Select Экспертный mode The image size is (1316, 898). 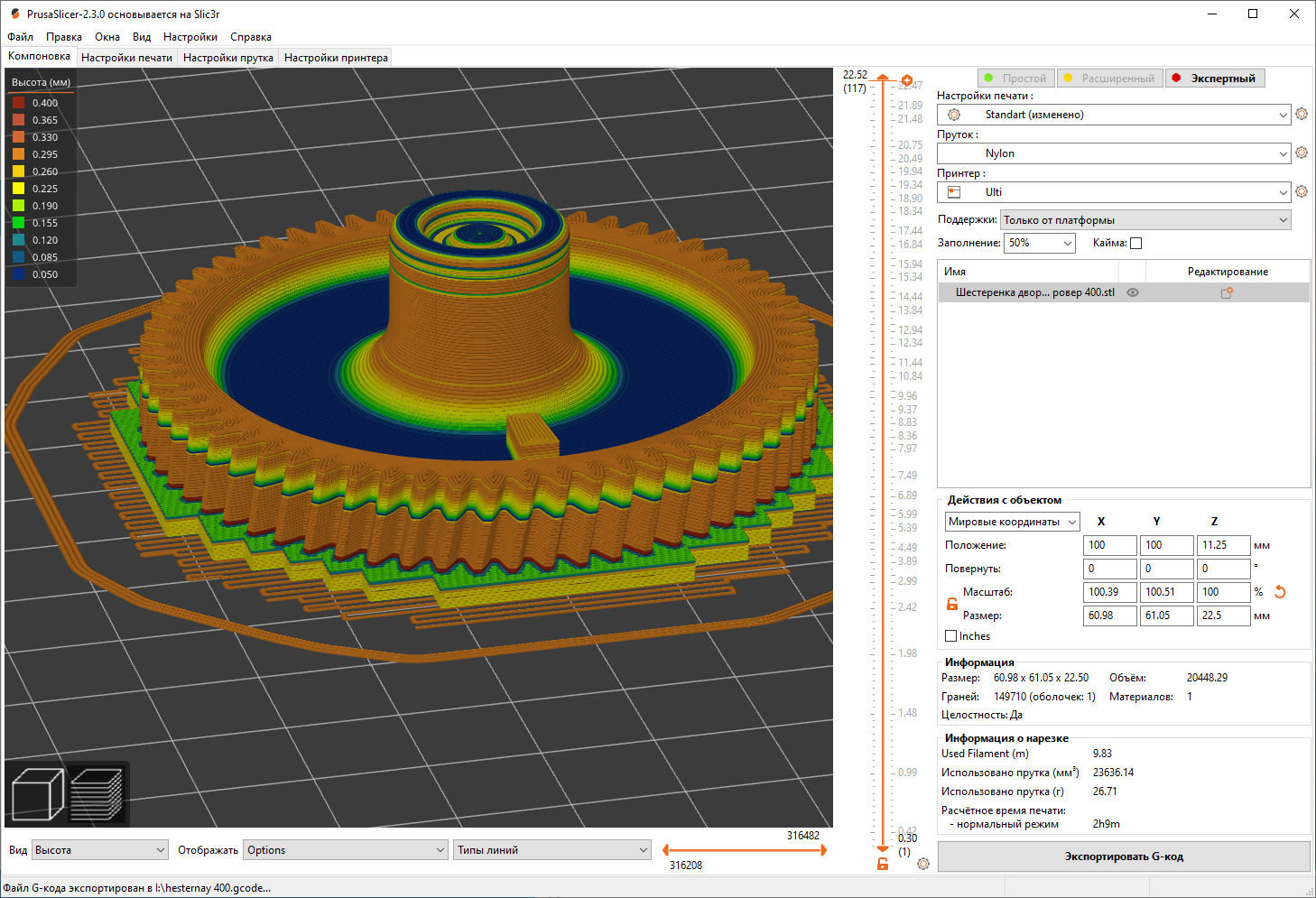pos(1215,79)
